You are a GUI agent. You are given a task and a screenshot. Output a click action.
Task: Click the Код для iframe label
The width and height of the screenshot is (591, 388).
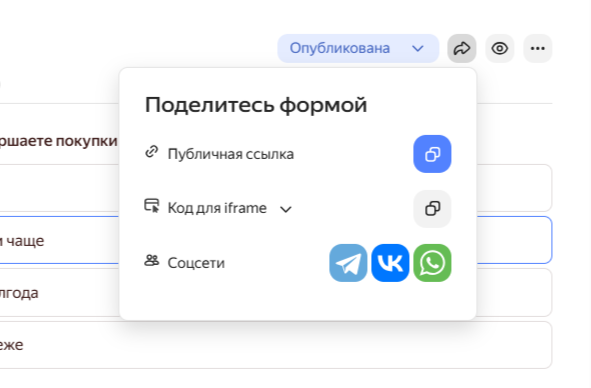tap(217, 208)
